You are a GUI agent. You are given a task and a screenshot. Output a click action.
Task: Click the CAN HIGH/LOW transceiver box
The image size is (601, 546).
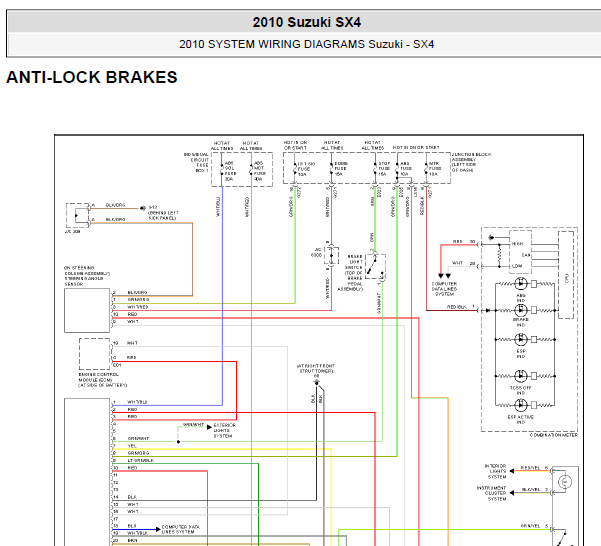(520, 252)
